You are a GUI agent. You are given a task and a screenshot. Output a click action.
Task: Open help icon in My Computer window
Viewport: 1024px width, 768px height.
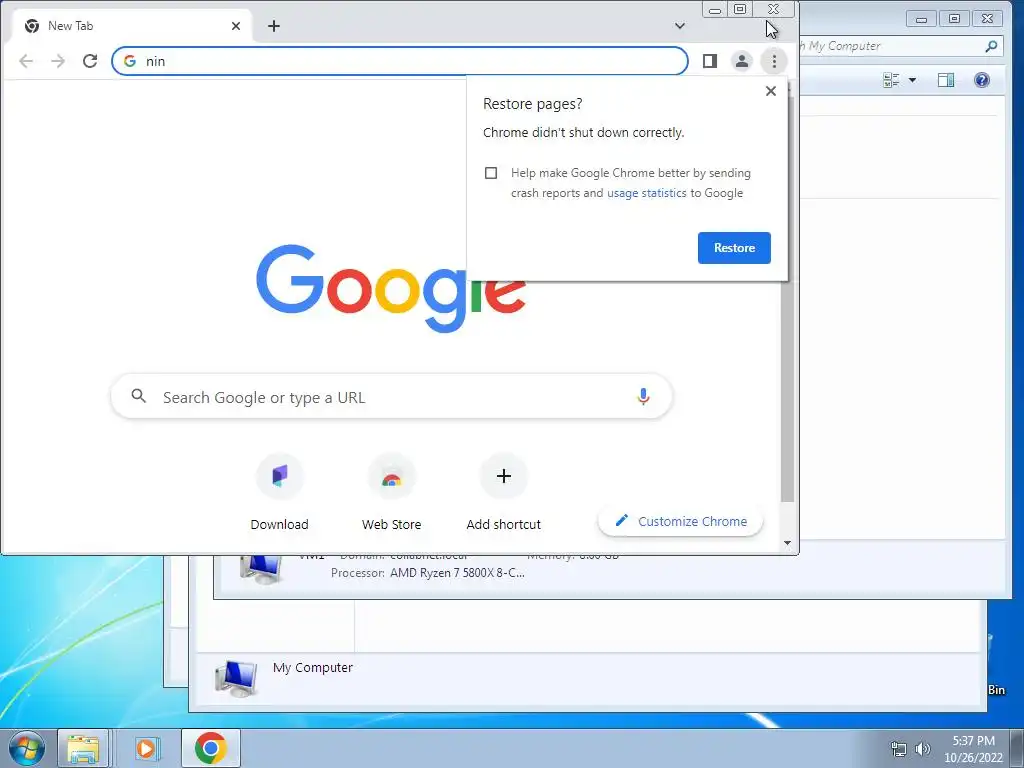click(982, 80)
